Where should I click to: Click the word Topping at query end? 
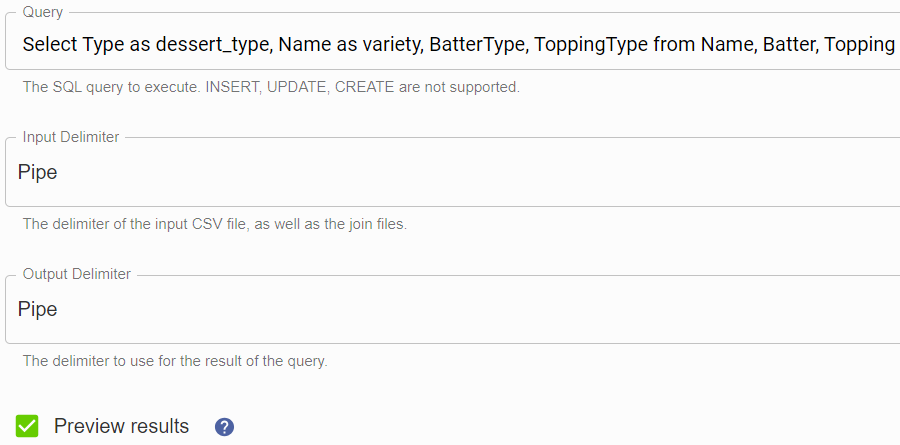tap(860, 45)
